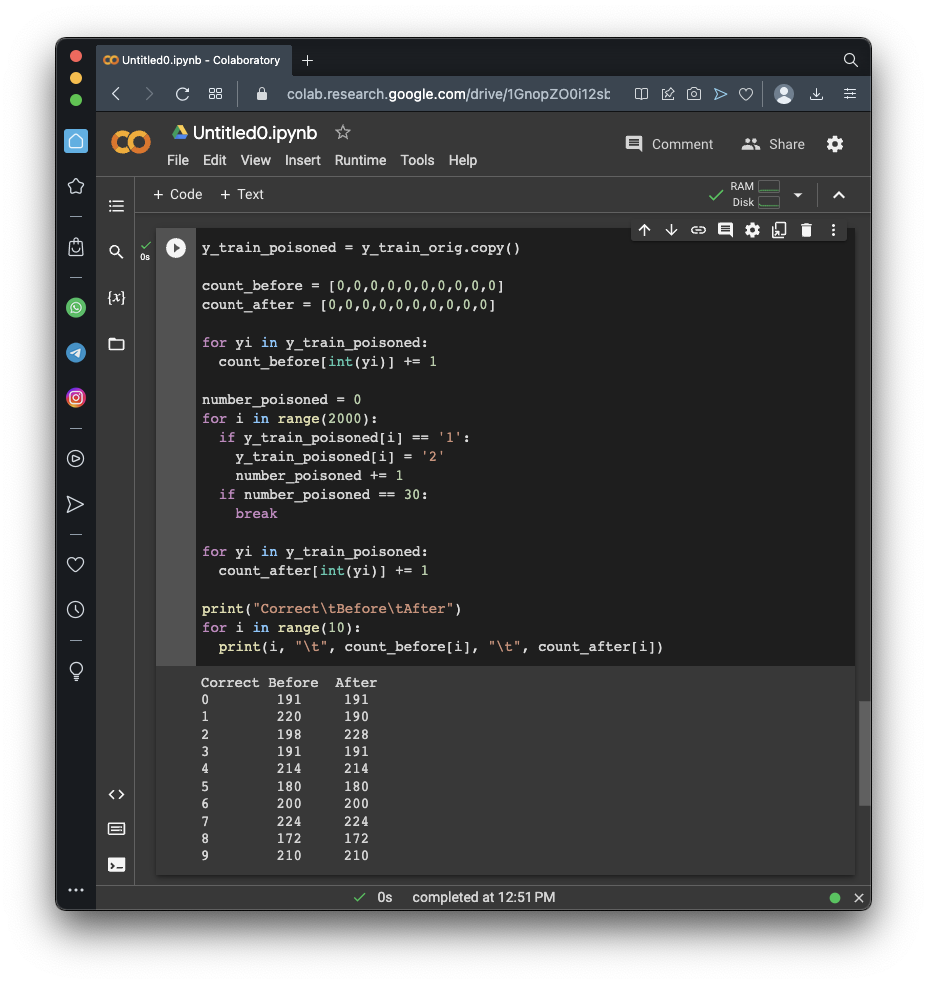Open the Runtime menu

[x=360, y=160]
